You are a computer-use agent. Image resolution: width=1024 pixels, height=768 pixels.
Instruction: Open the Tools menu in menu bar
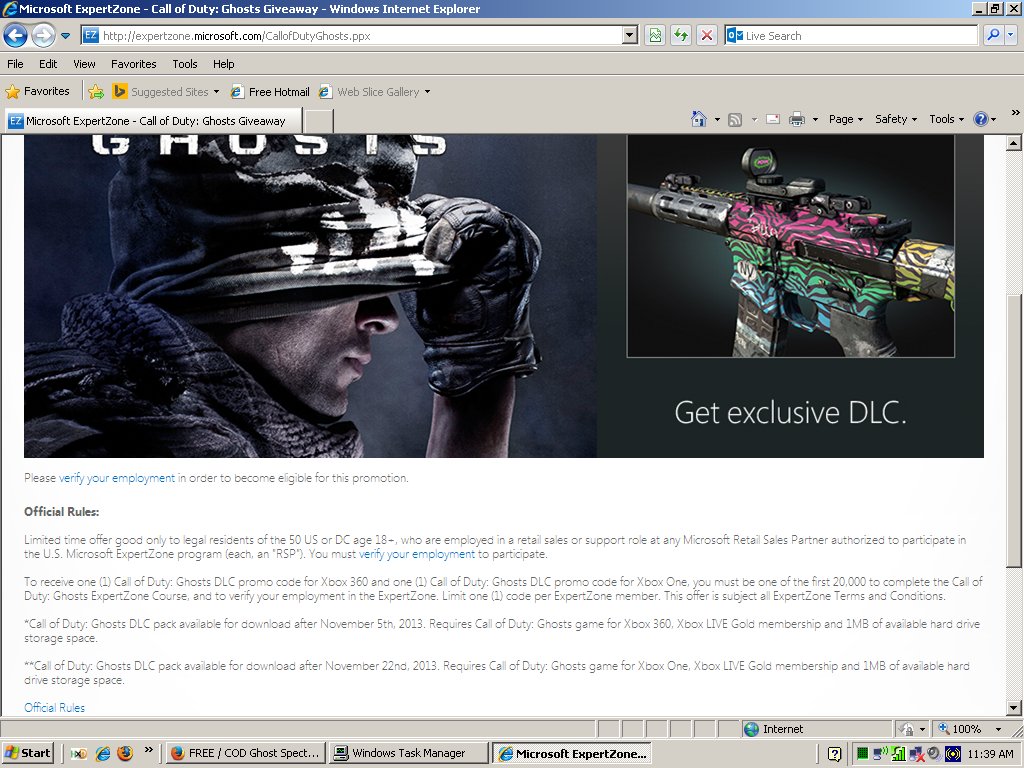[x=184, y=64]
